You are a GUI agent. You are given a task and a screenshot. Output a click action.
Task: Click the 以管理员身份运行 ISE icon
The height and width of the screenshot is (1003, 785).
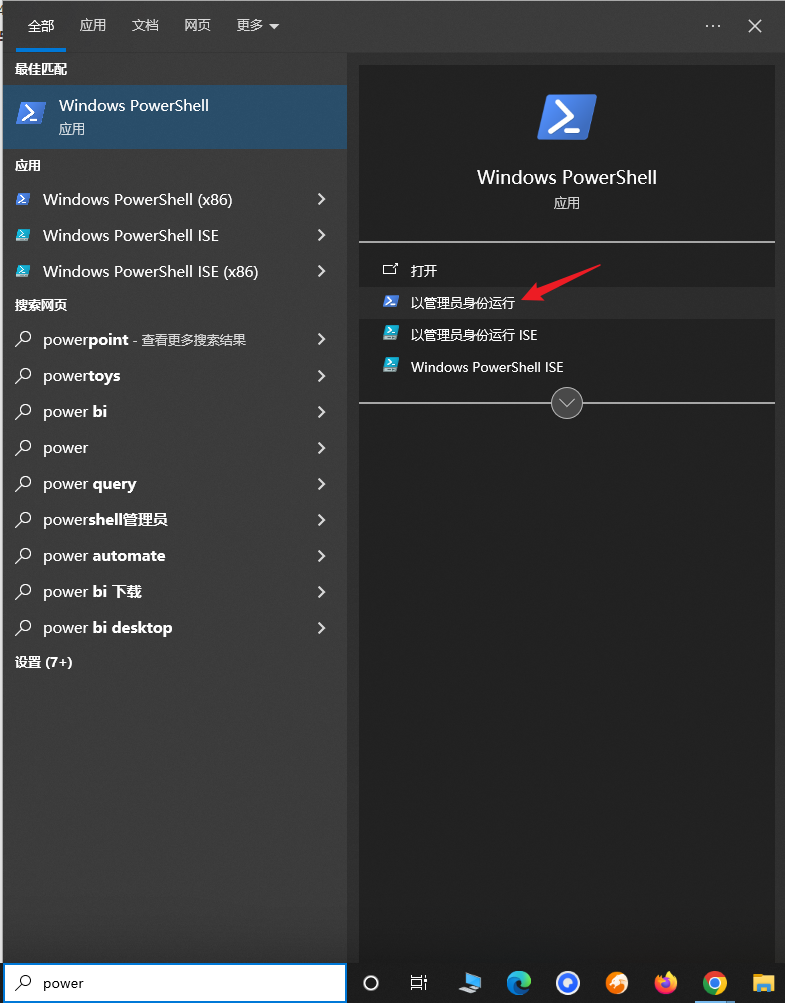391,334
